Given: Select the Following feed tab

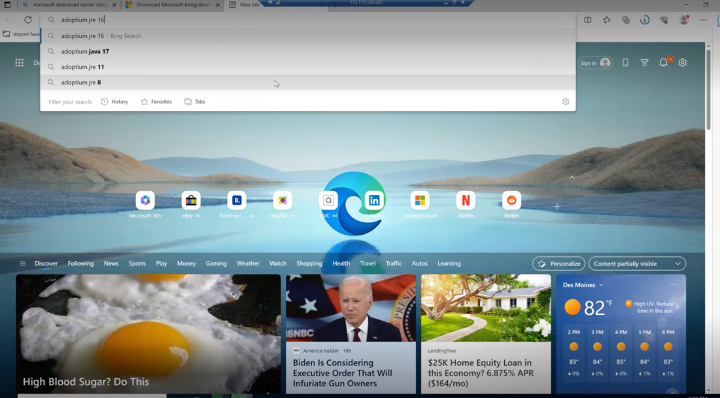Looking at the screenshot, I should pos(80,263).
